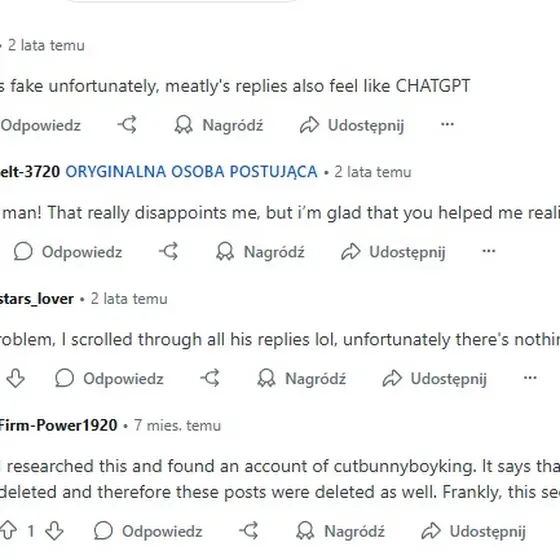
Task: Upvote the Firm-Power1920 comment
Action: click(8, 531)
